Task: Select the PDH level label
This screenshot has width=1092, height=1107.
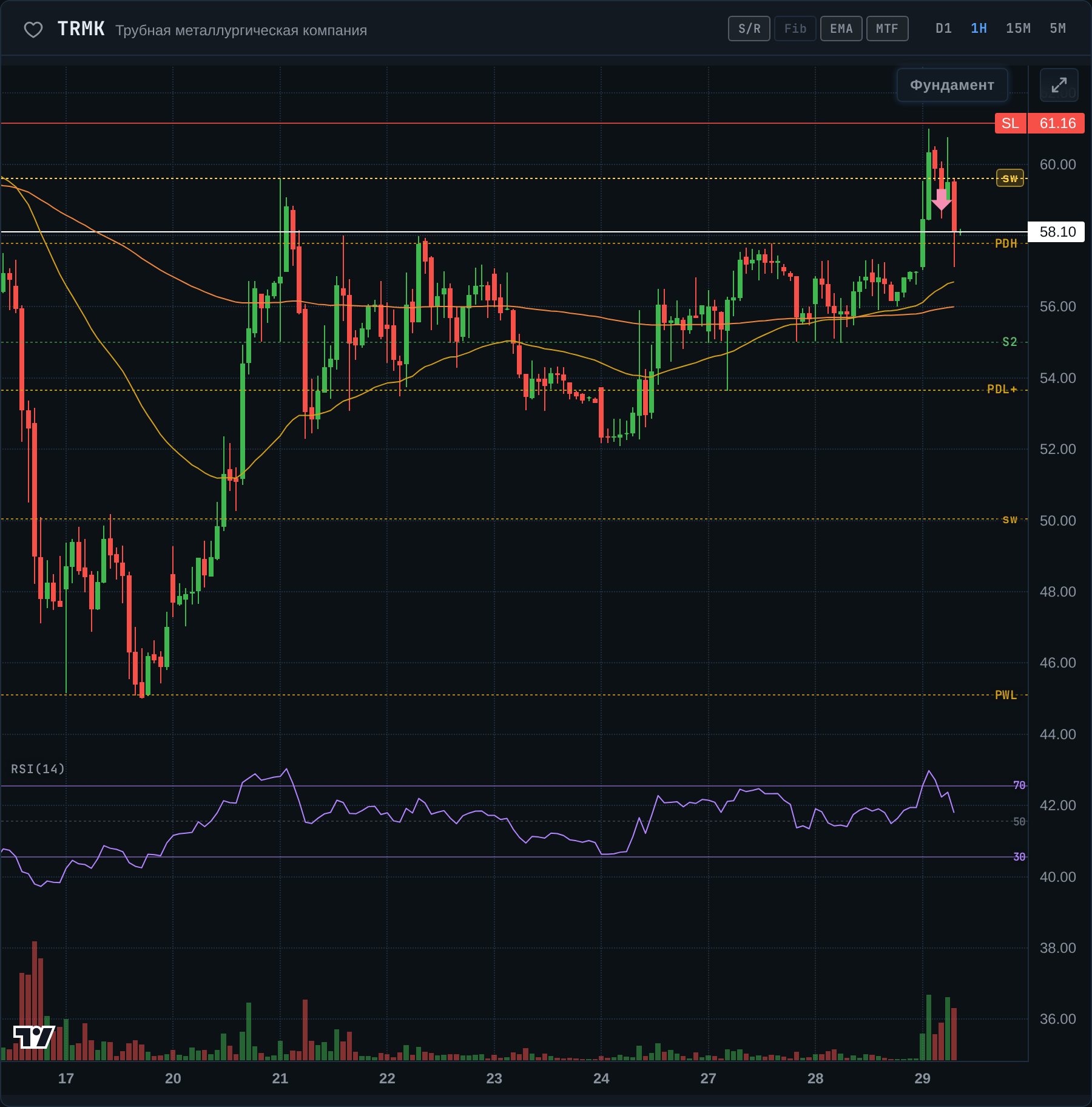Action: coord(1006,243)
